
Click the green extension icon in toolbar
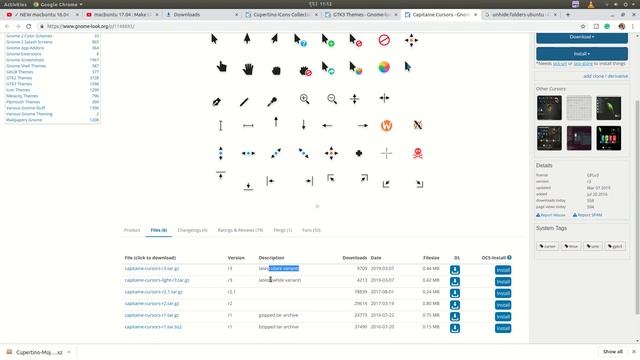[x=607, y=26]
